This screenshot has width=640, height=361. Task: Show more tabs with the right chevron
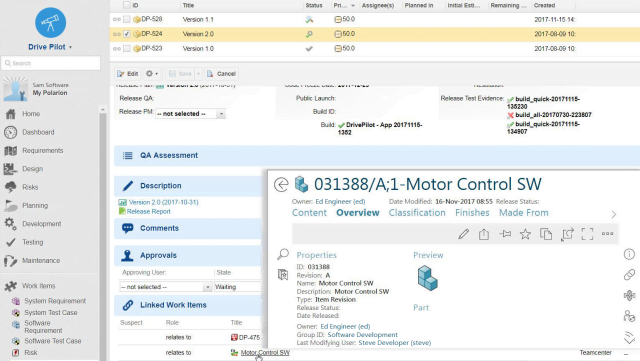(613, 214)
